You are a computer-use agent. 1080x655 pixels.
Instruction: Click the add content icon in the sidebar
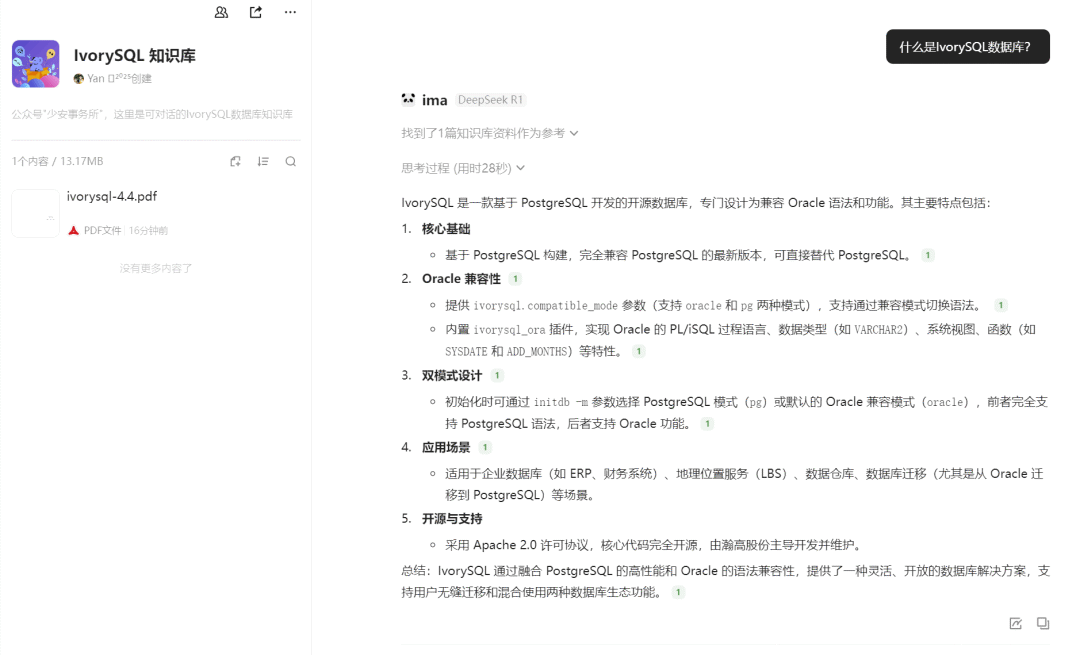[x=235, y=161]
